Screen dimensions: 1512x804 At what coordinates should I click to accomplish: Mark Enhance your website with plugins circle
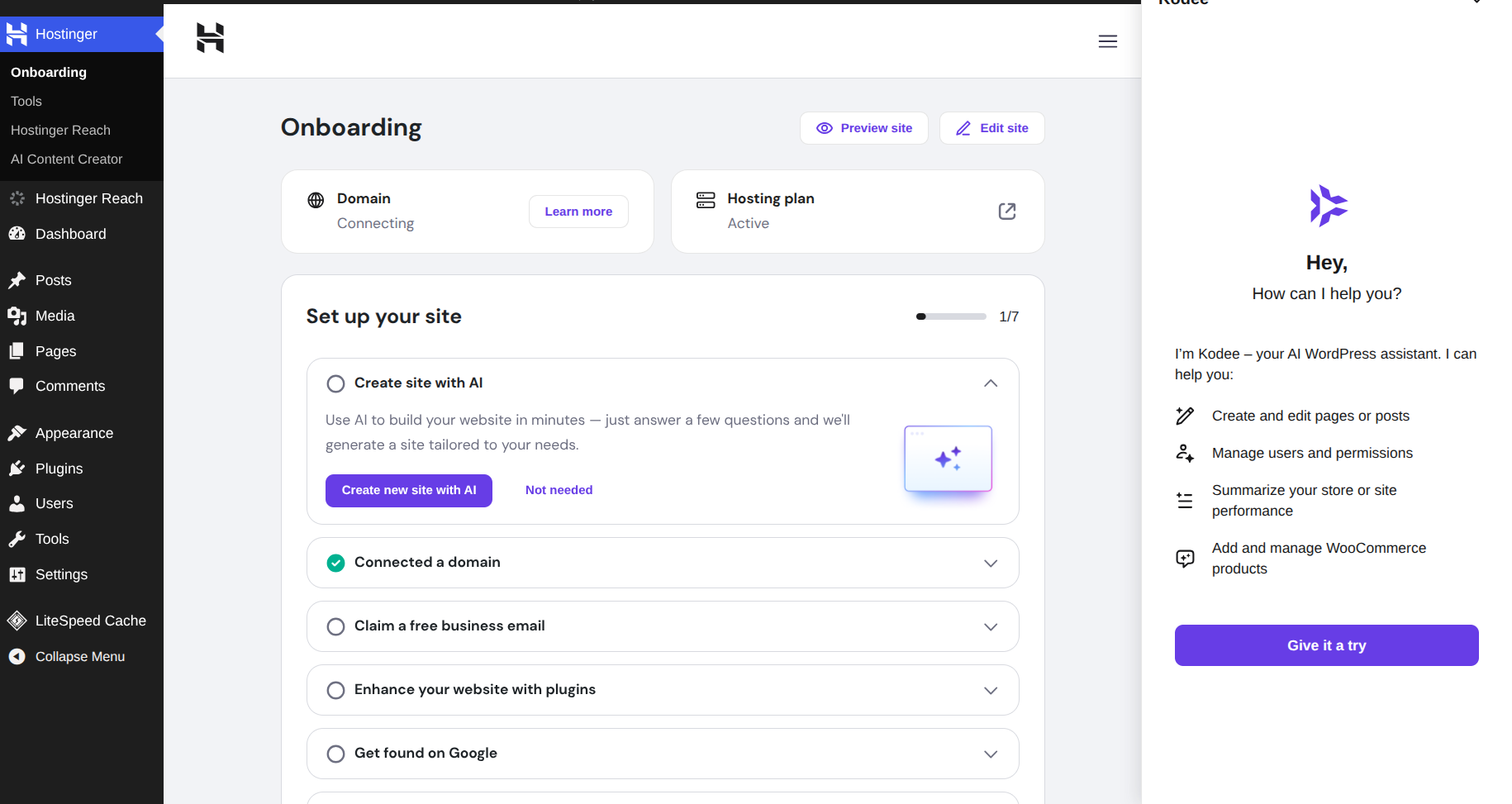tap(335, 690)
